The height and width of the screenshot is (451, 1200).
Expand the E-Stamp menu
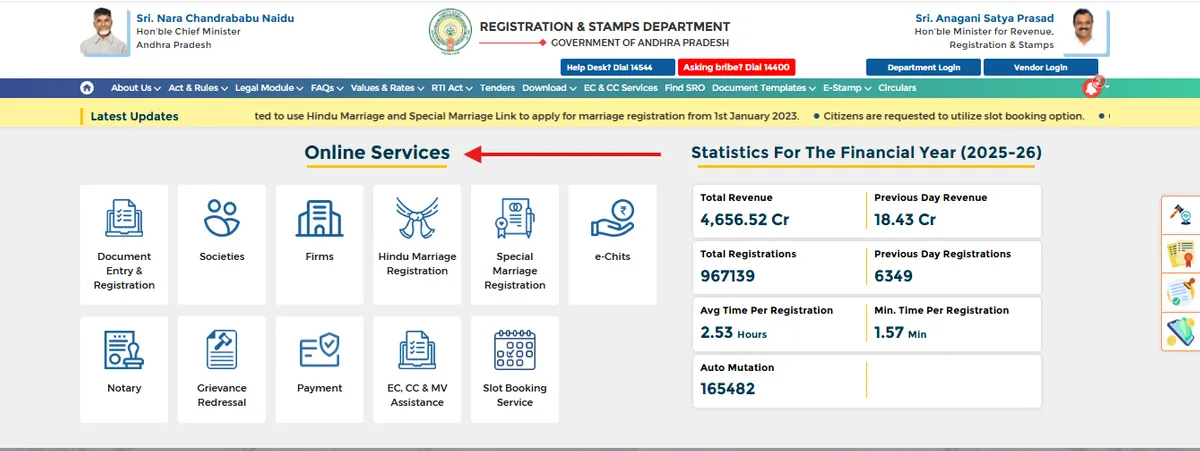click(x=846, y=88)
